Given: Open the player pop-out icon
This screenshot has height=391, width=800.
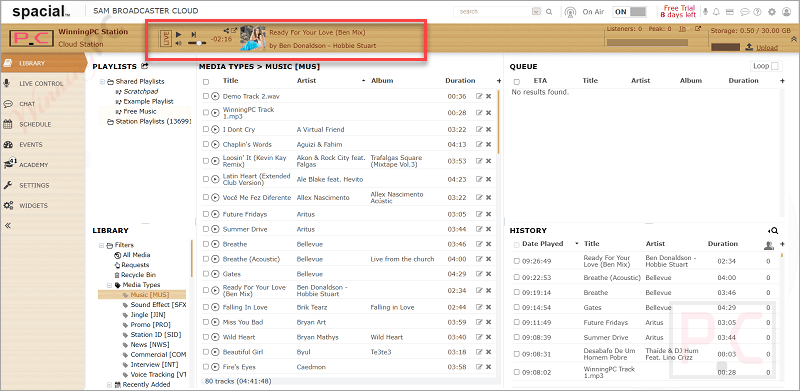Looking at the screenshot, I should pos(234,31).
